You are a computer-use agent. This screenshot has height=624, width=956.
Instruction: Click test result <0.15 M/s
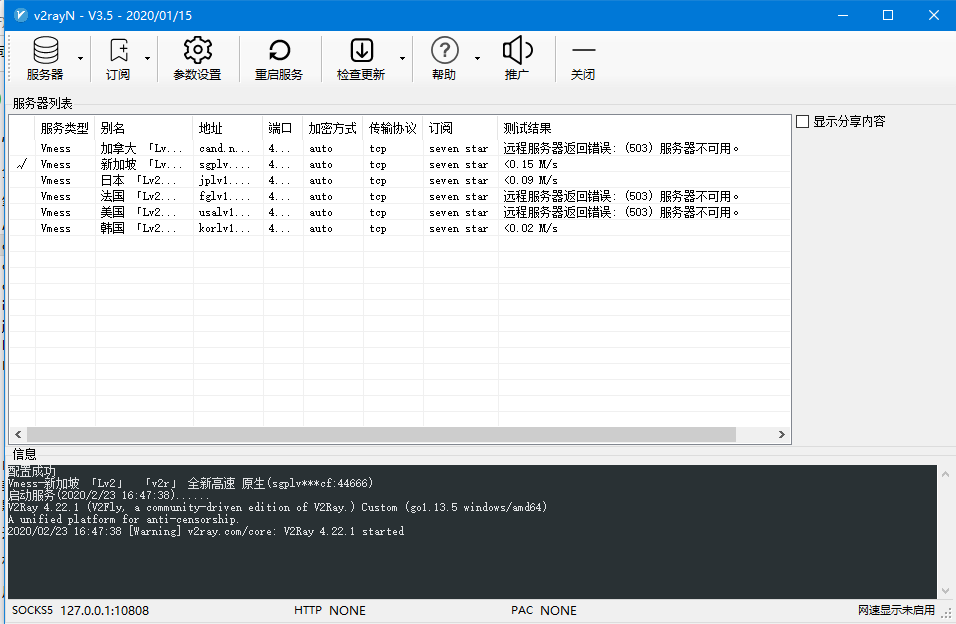[530, 165]
